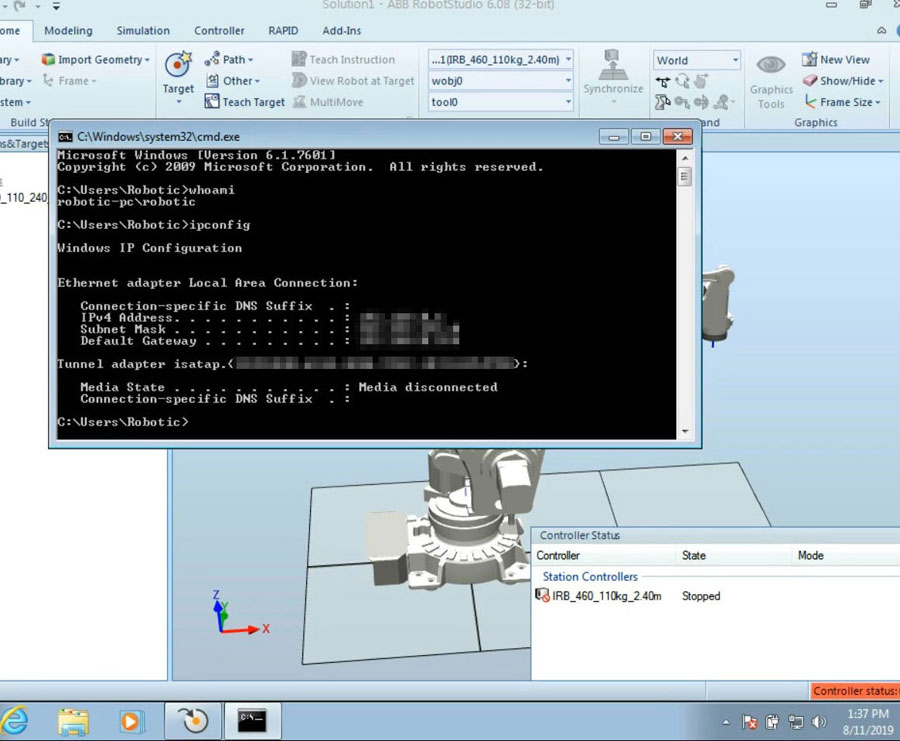Open Windows Explorer folder icon
The image size is (900, 741).
click(x=73, y=720)
